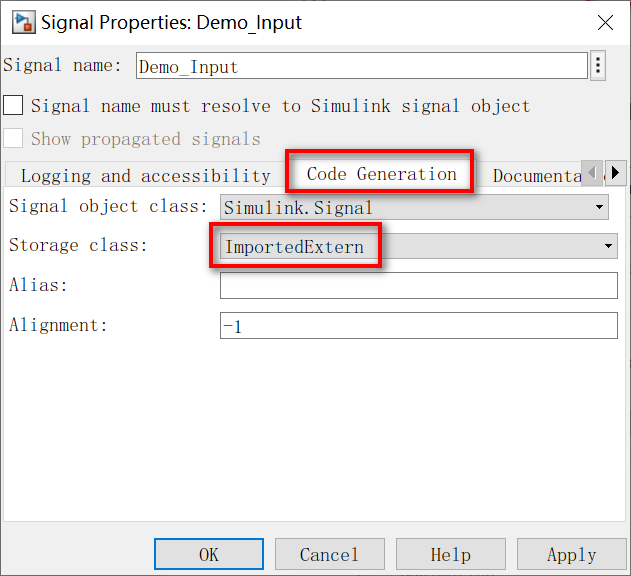Open the Storage class dropdown arrow

pyautogui.click(x=608, y=246)
